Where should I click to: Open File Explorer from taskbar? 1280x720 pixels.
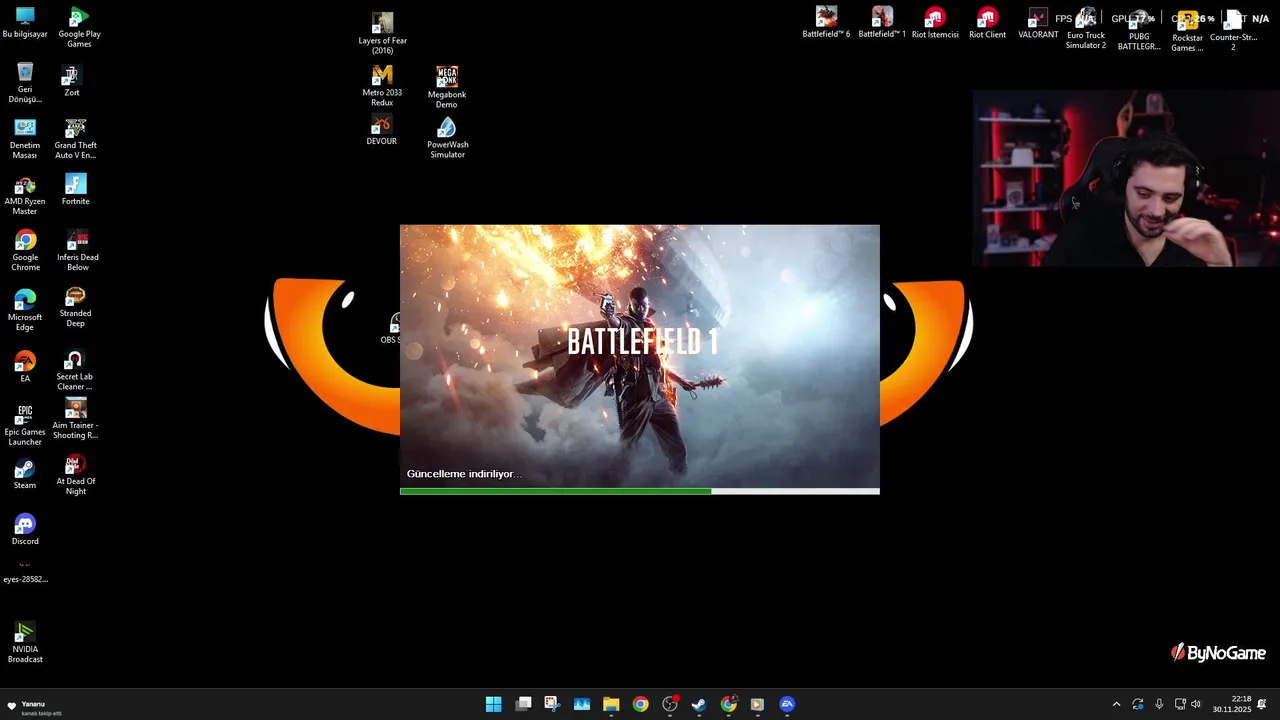(611, 704)
